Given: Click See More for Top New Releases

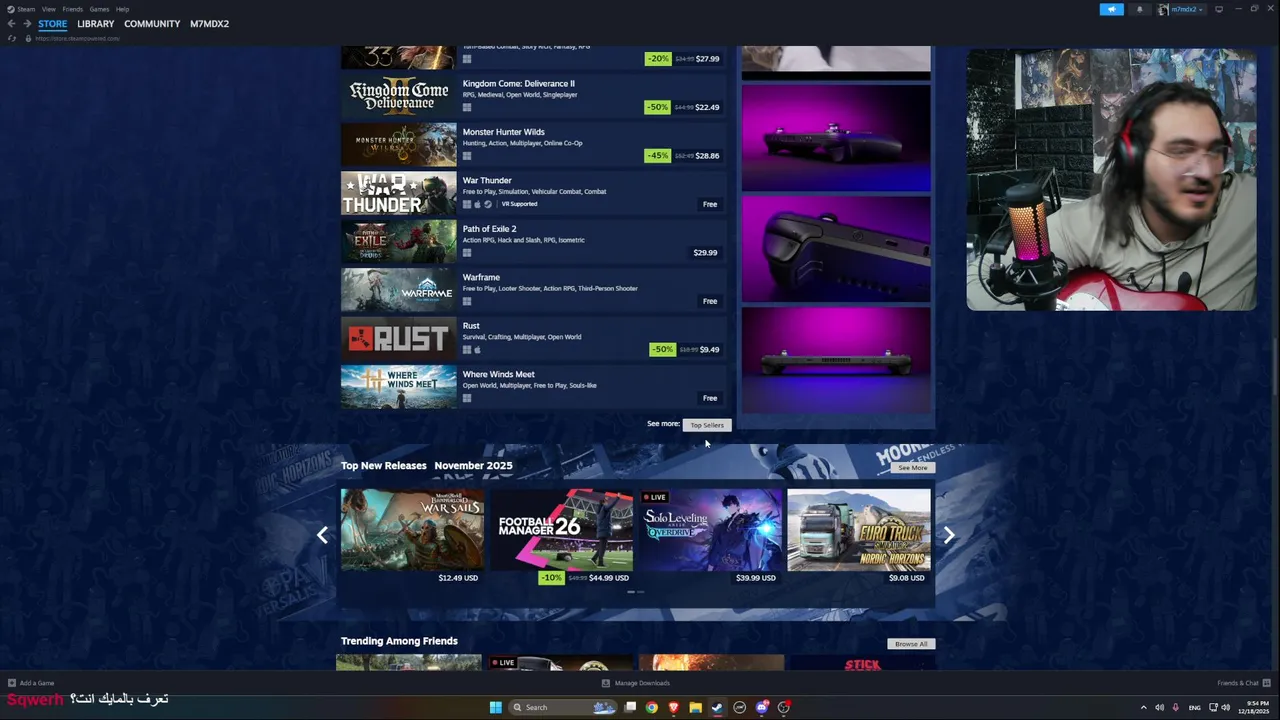Looking at the screenshot, I should [x=912, y=467].
